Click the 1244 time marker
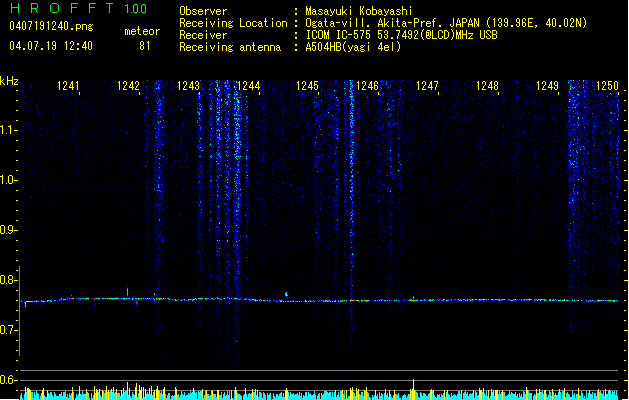The width and height of the screenshot is (629, 400). [248, 86]
